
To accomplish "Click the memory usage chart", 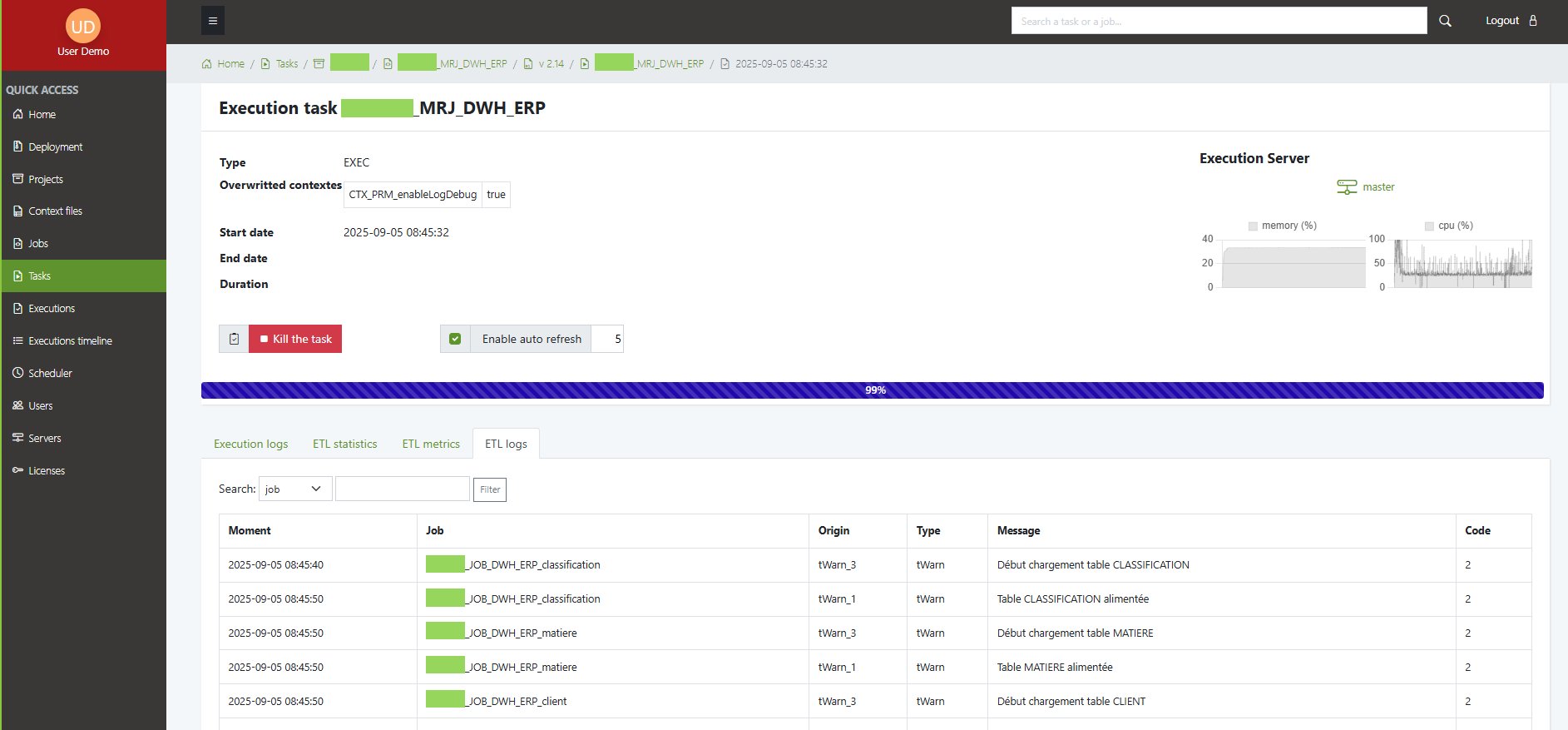I will pyautogui.click(x=1293, y=264).
